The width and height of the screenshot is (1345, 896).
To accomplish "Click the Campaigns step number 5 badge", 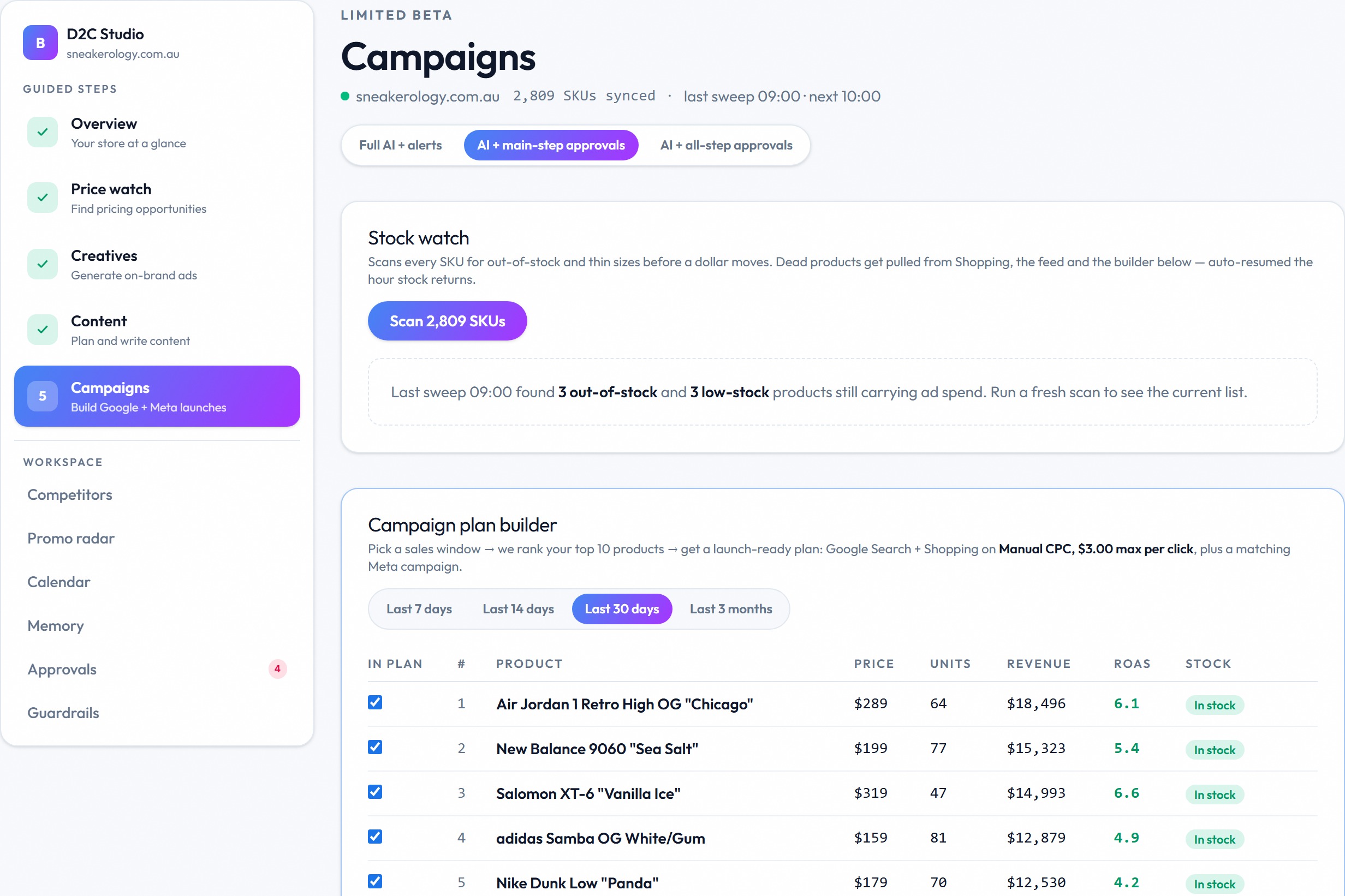I will 42,396.
